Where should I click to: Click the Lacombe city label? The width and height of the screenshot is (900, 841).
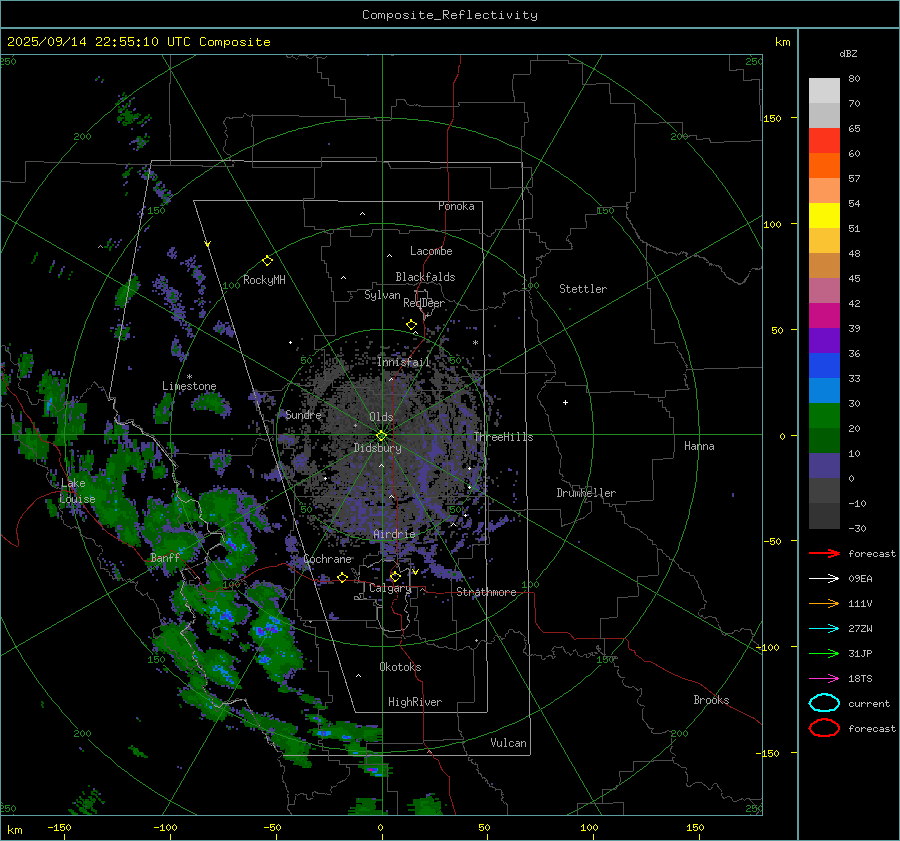(x=431, y=251)
